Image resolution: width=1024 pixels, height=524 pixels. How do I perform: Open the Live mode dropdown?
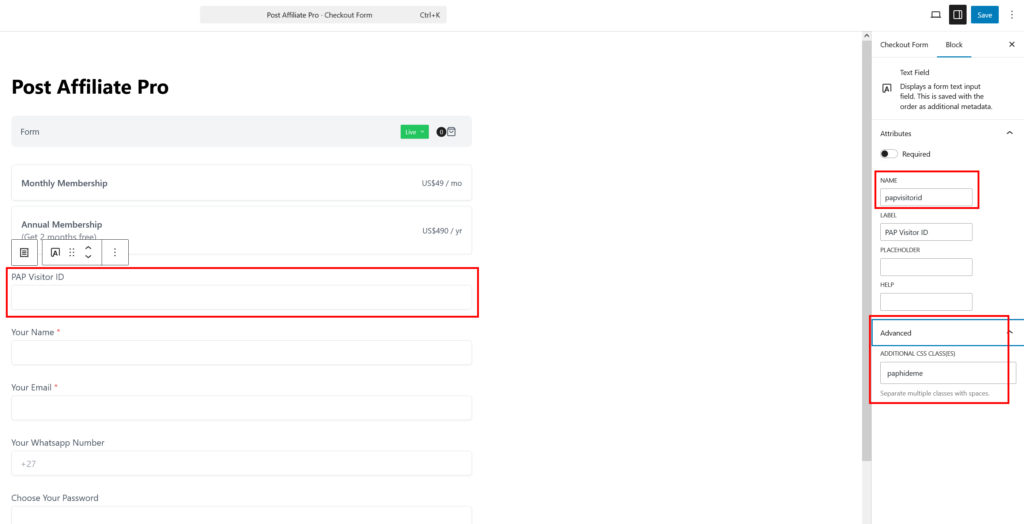click(413, 132)
